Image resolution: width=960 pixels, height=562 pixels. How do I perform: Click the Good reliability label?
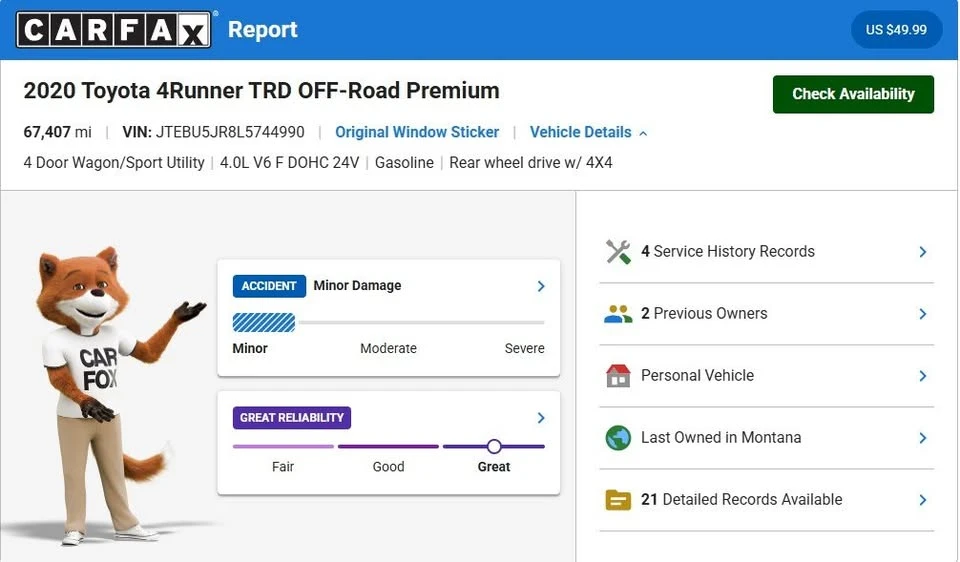pyautogui.click(x=388, y=466)
